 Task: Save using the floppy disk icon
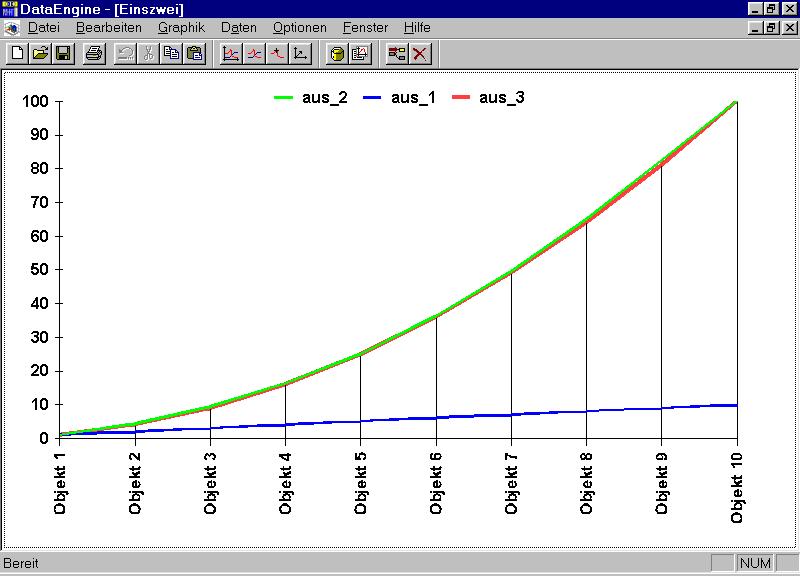click(62, 53)
